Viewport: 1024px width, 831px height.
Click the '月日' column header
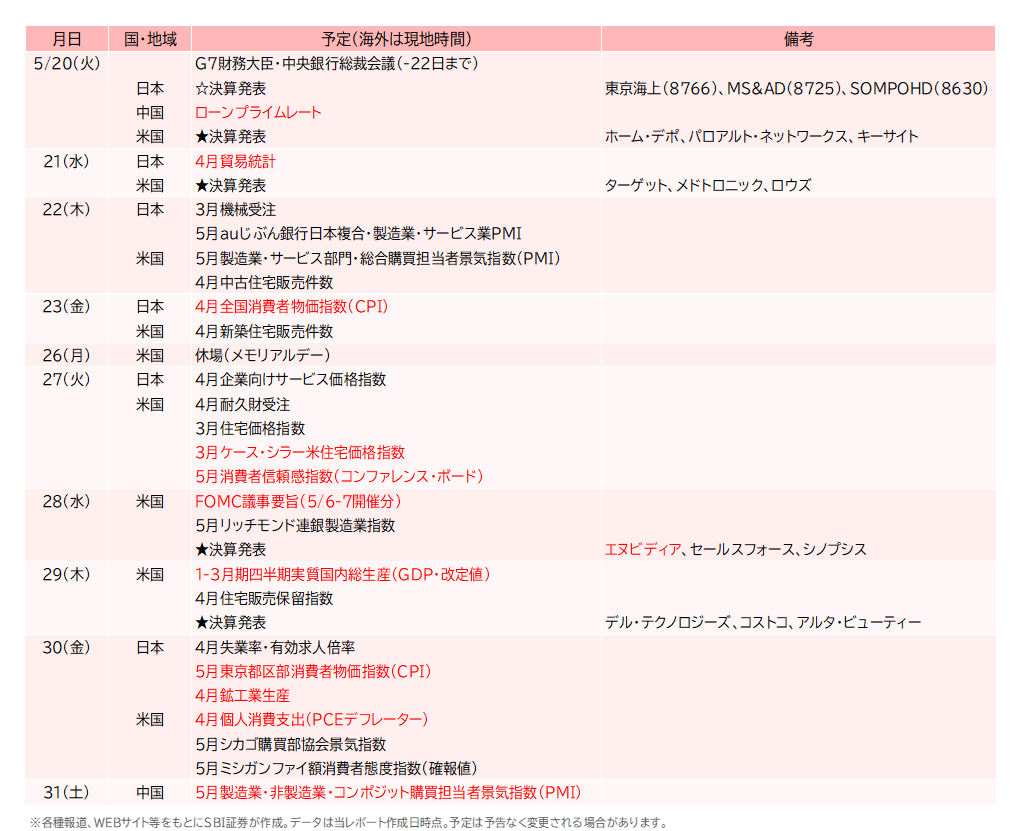[x=67, y=39]
